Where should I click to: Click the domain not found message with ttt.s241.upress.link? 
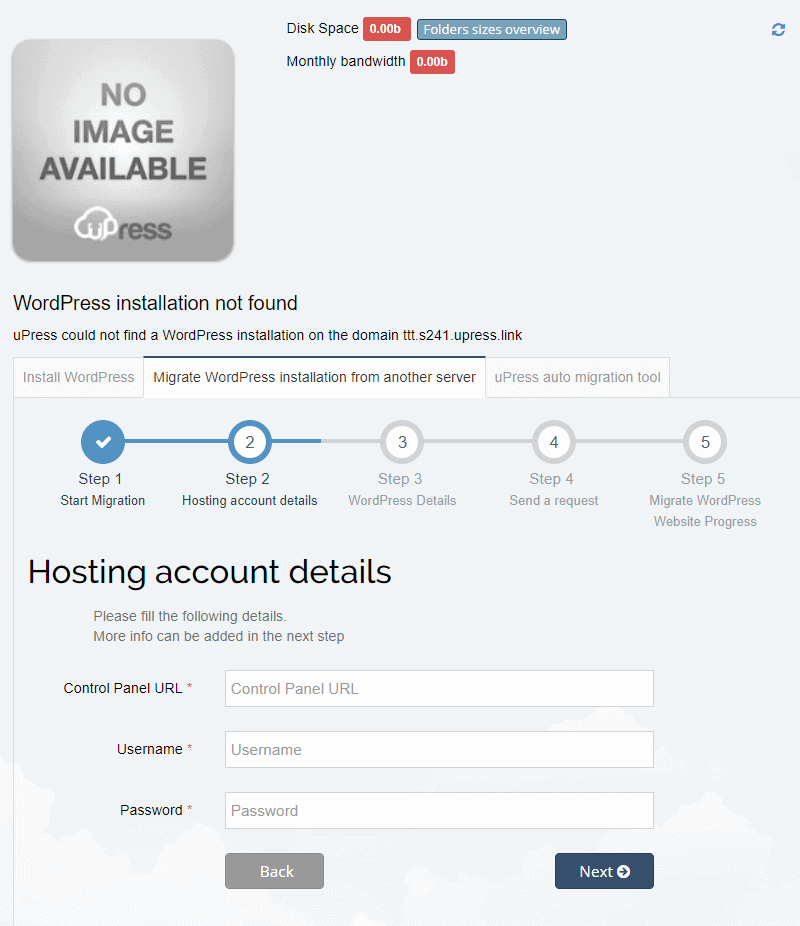click(267, 335)
